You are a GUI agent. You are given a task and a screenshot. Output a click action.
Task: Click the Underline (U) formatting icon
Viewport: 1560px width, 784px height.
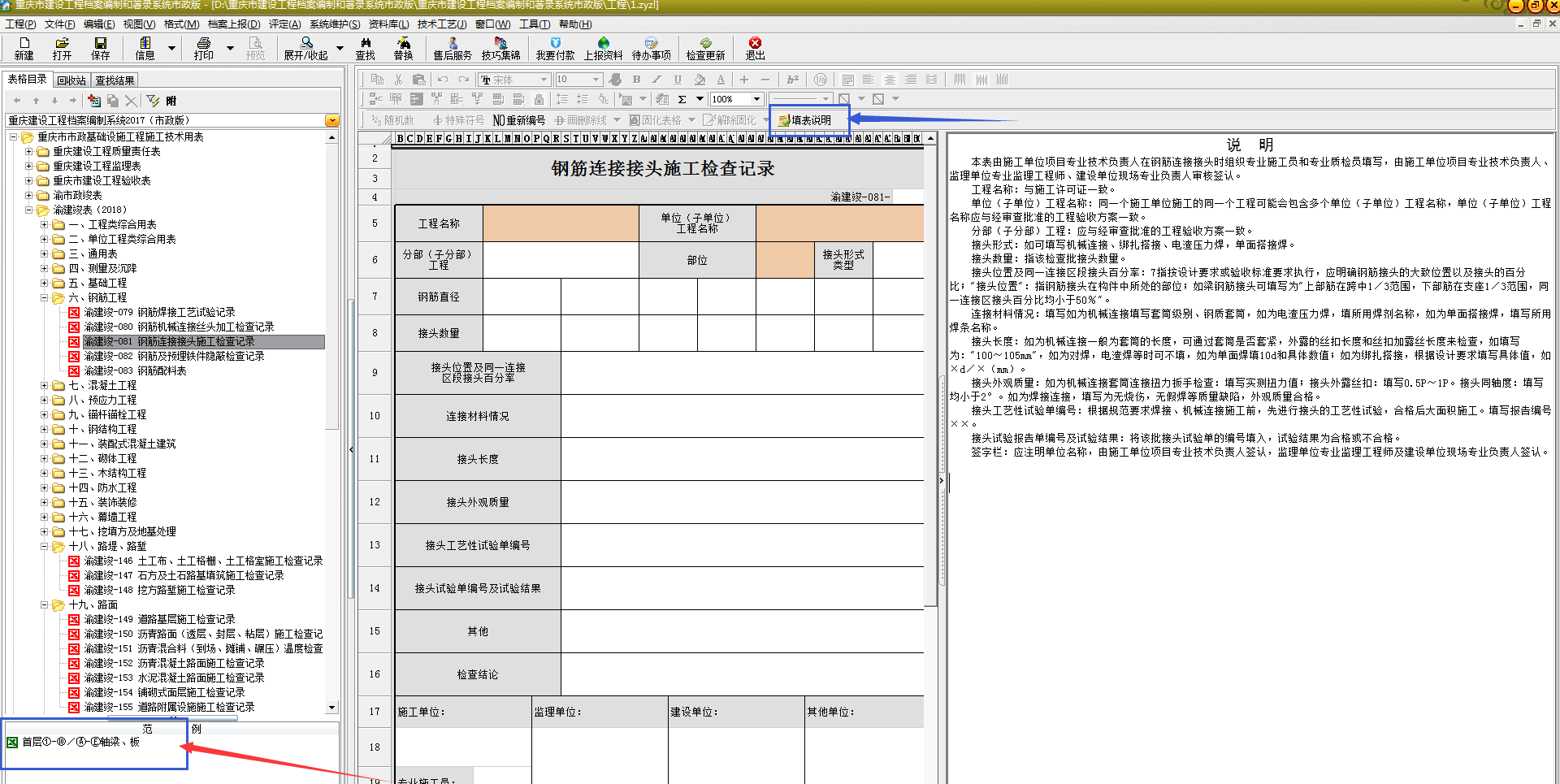pyautogui.click(x=678, y=80)
